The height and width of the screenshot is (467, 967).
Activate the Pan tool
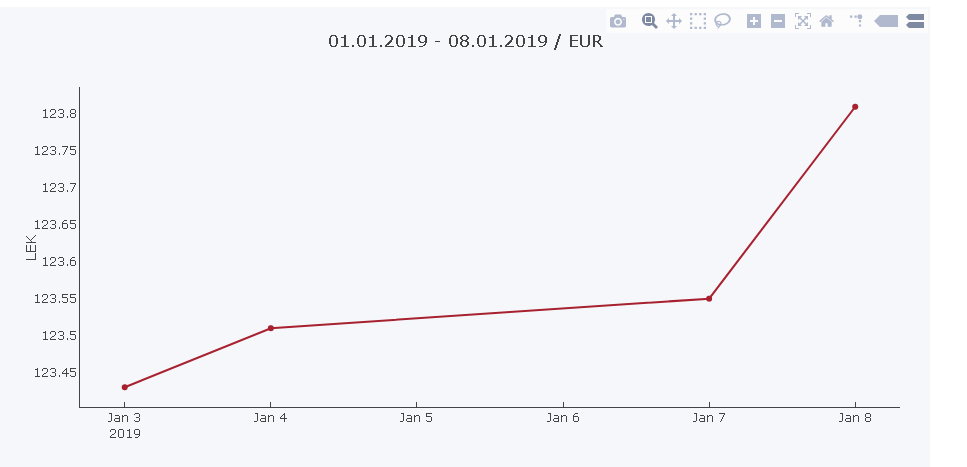(x=674, y=21)
